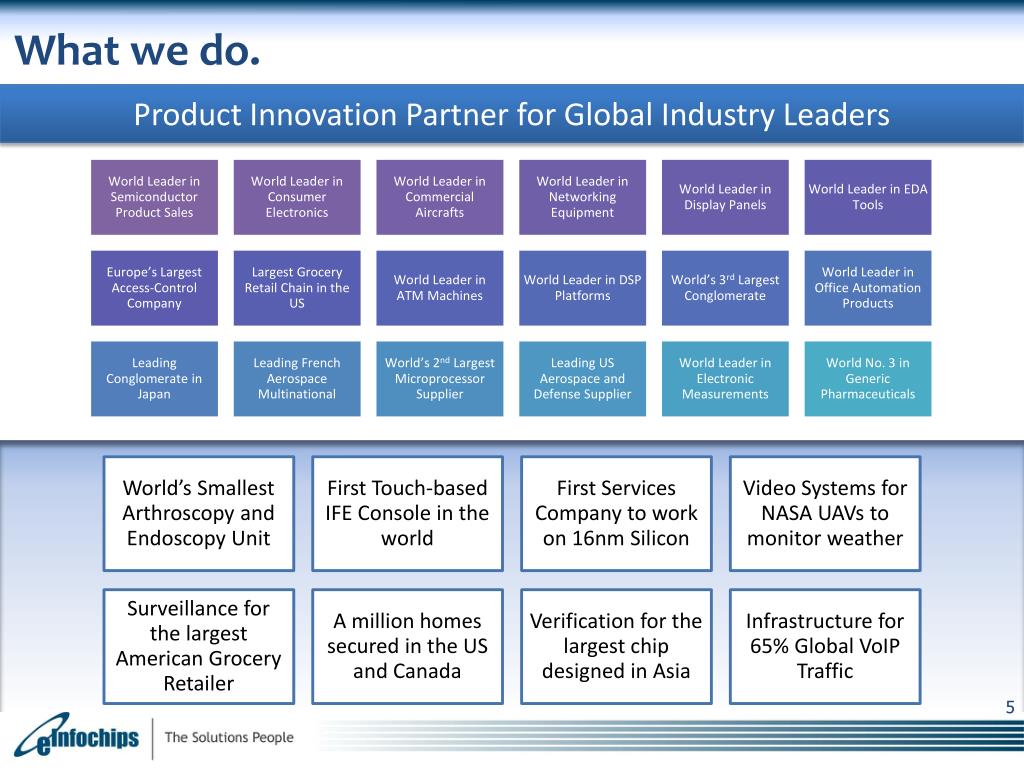
Task: Click 'Infrastructure for 65% Global VoIP Traffic' box
Action: point(825,646)
